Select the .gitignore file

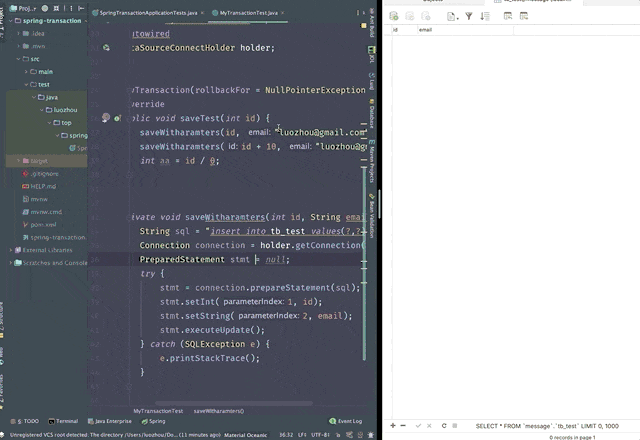click(x=41, y=173)
